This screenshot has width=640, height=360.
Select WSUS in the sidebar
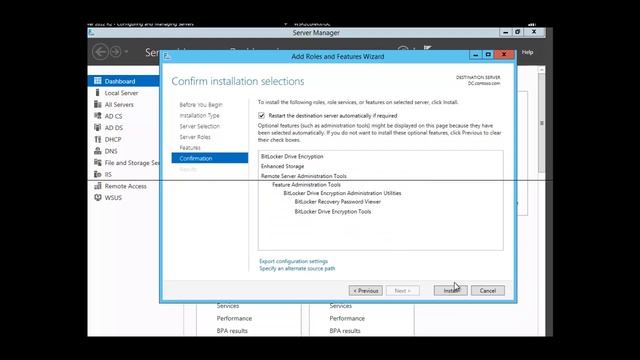[x=113, y=198]
